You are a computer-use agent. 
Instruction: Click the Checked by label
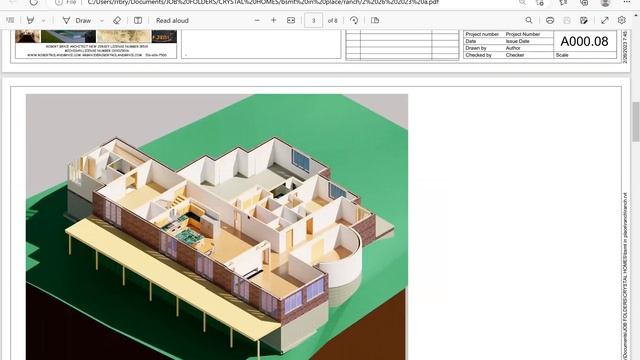(478, 55)
